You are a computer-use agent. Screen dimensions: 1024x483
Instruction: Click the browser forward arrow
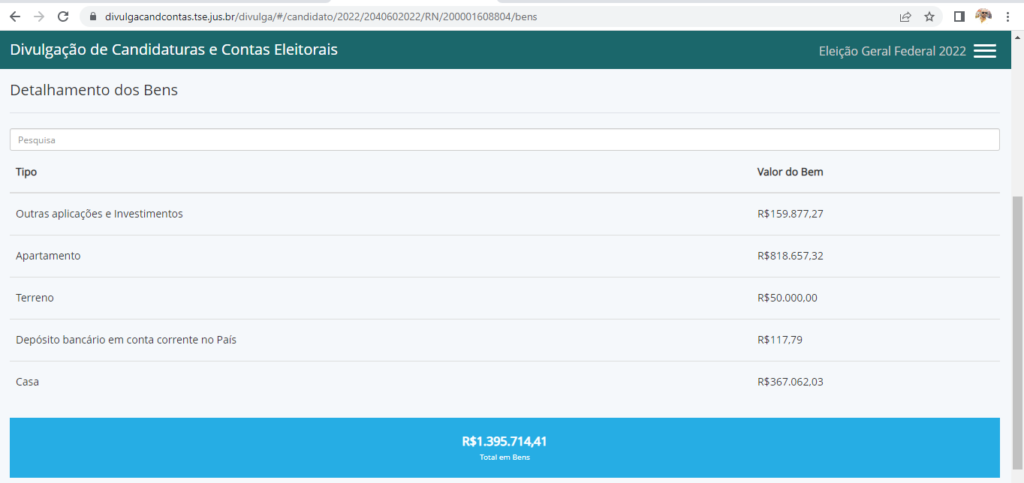pos(38,16)
